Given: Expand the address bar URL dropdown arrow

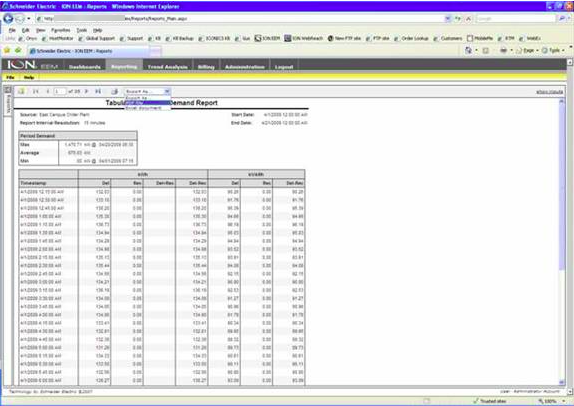Looking at the screenshot, I should [x=448, y=18].
